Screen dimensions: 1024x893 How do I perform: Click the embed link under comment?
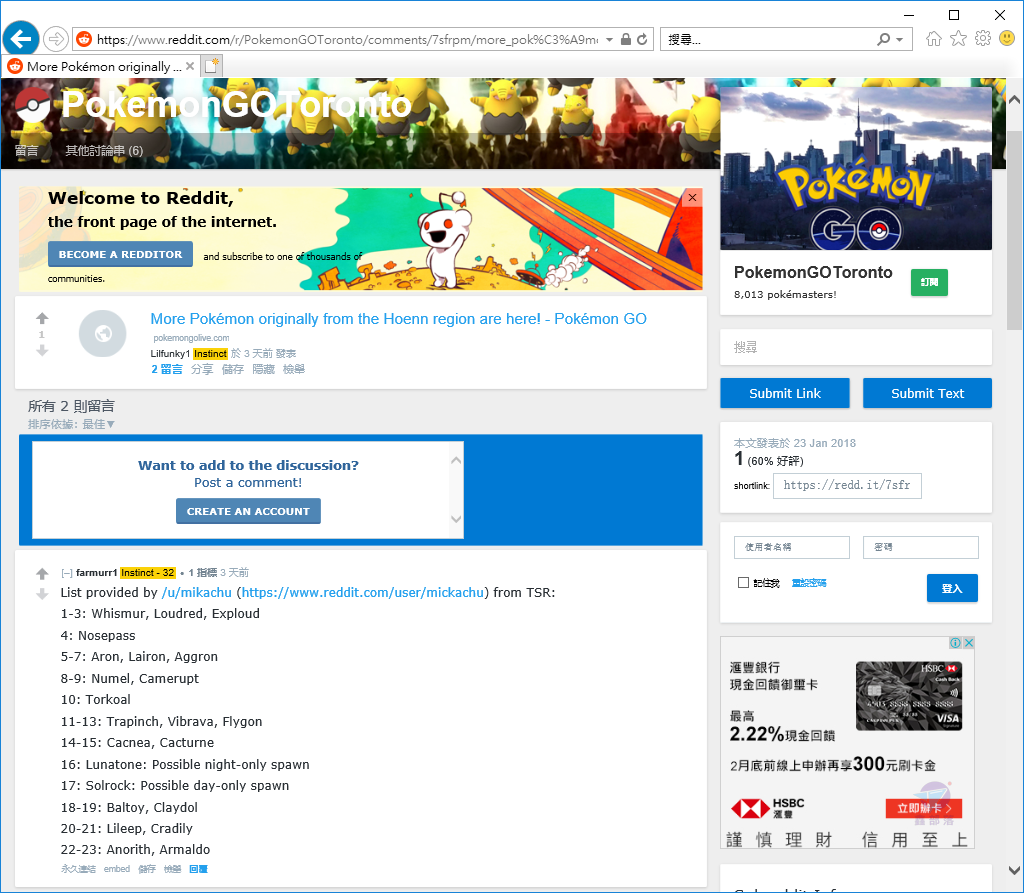pyautogui.click(x=117, y=869)
